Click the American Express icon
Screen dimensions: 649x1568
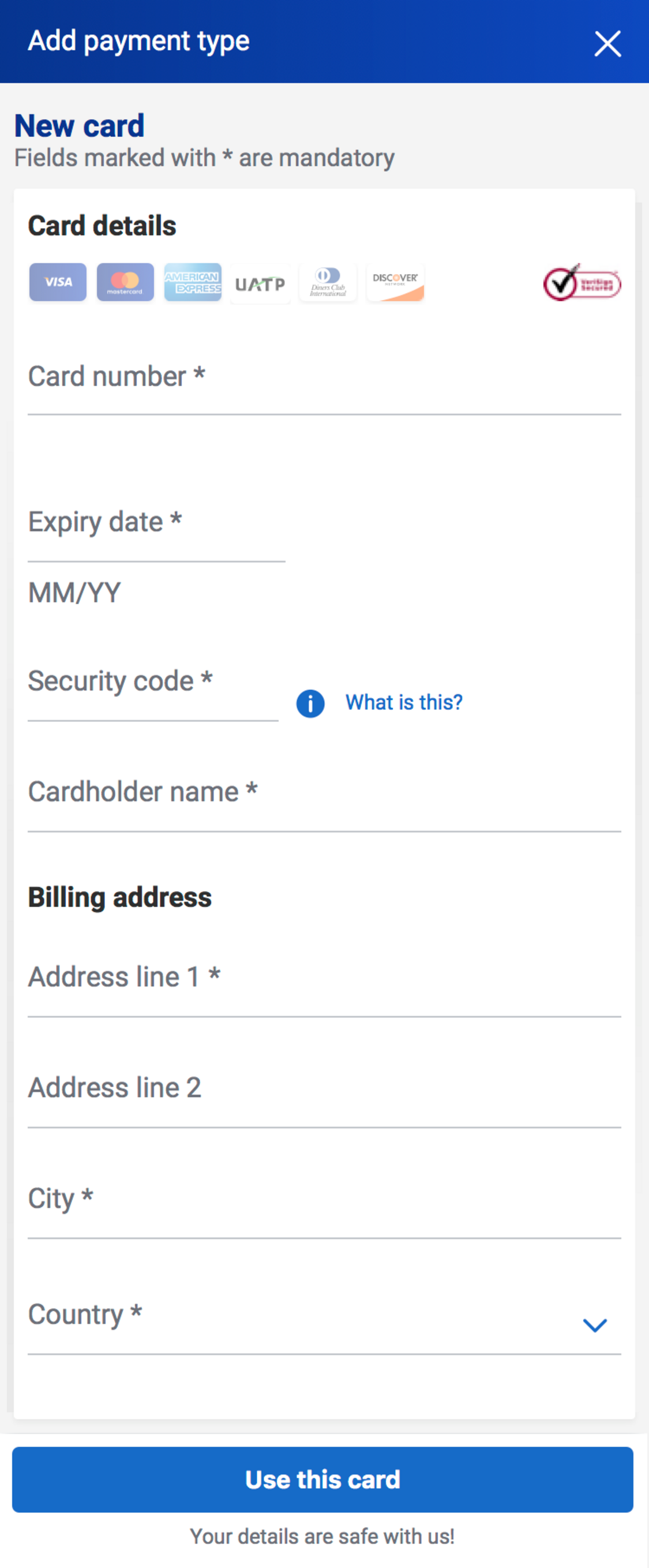[x=193, y=282]
